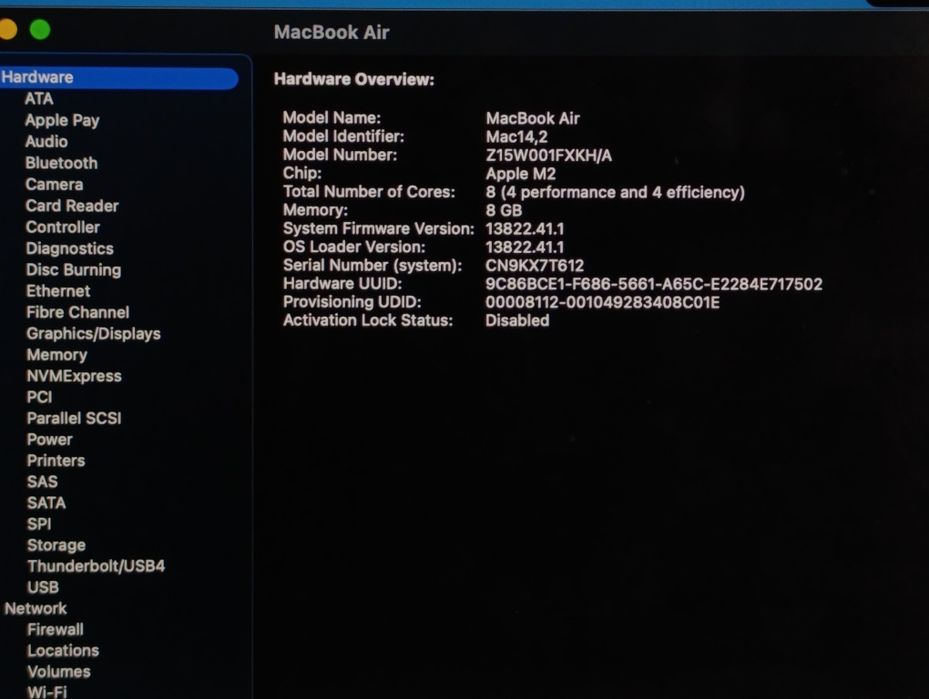The image size is (929, 699).
Task: Select Wi-Fi in the sidebar
Action: point(47,692)
